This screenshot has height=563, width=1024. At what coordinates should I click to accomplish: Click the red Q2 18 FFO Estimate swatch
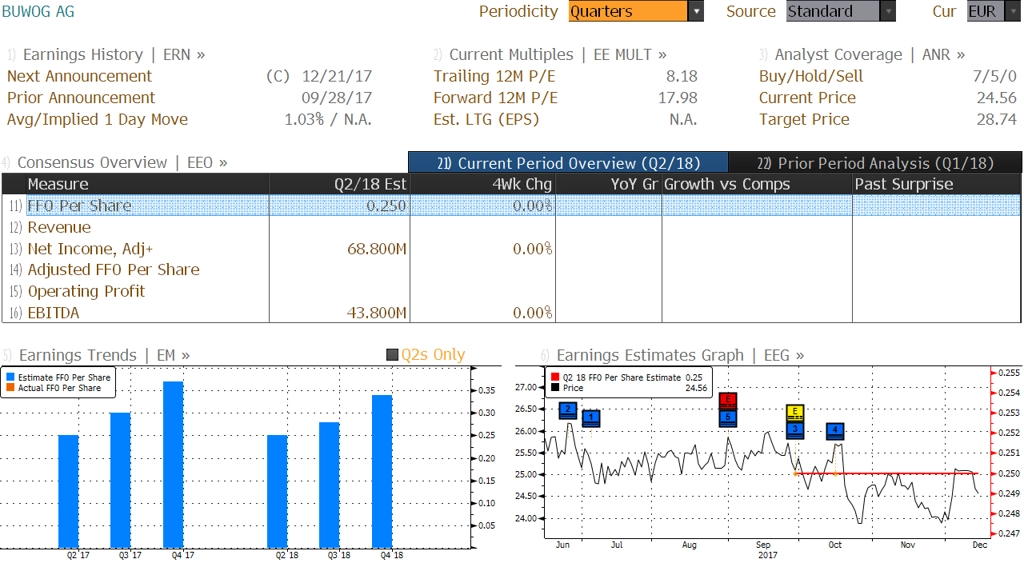(555, 378)
